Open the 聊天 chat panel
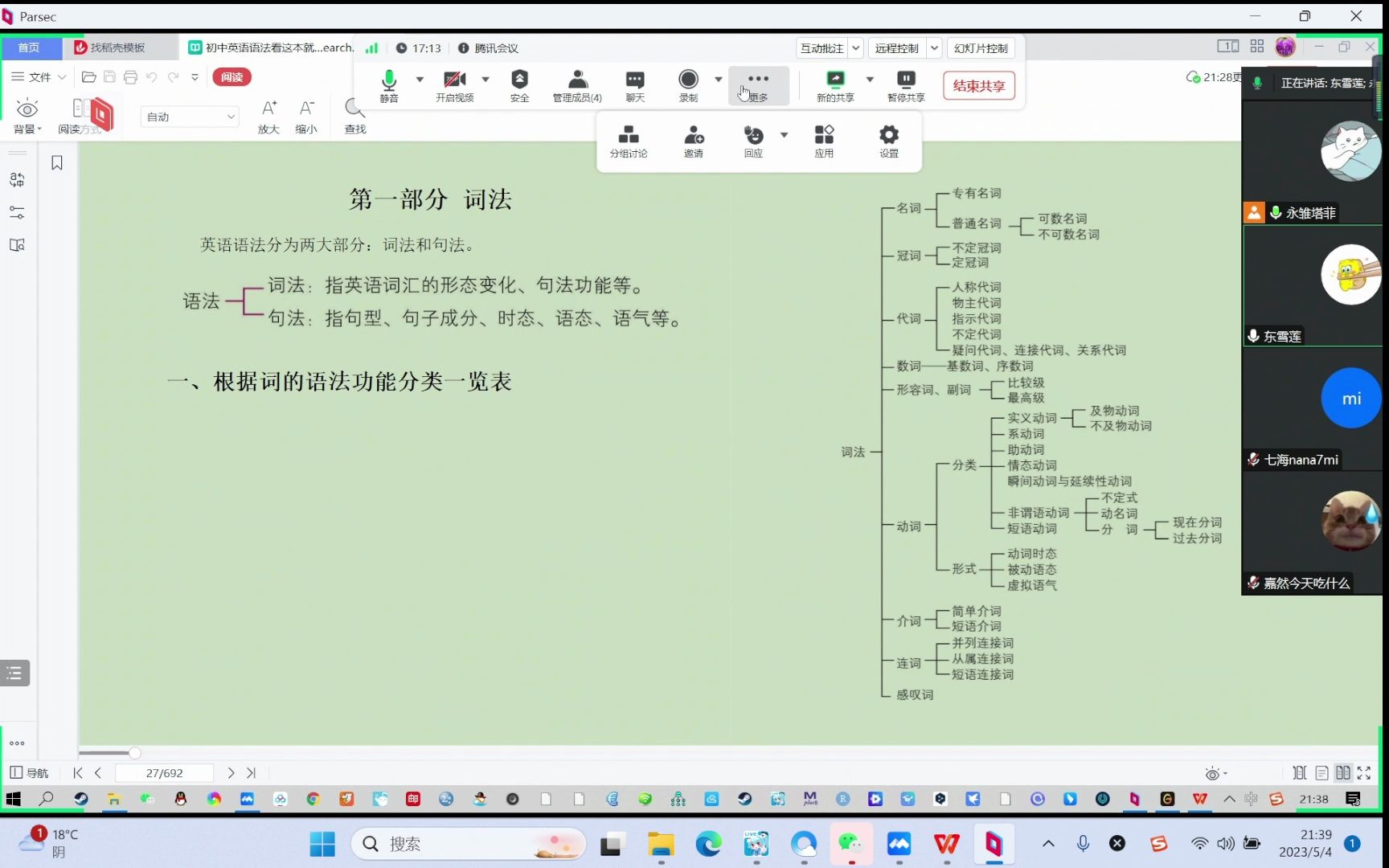The width and height of the screenshot is (1389, 868). coord(635,85)
